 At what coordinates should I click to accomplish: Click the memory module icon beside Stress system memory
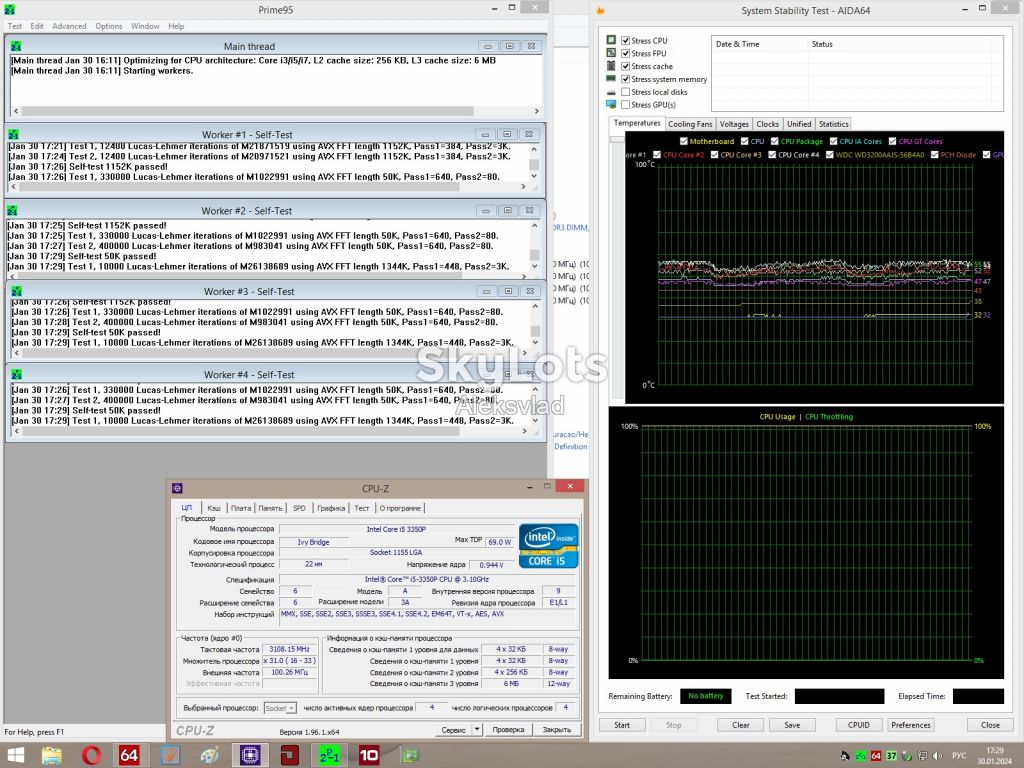pyautogui.click(x=611, y=79)
